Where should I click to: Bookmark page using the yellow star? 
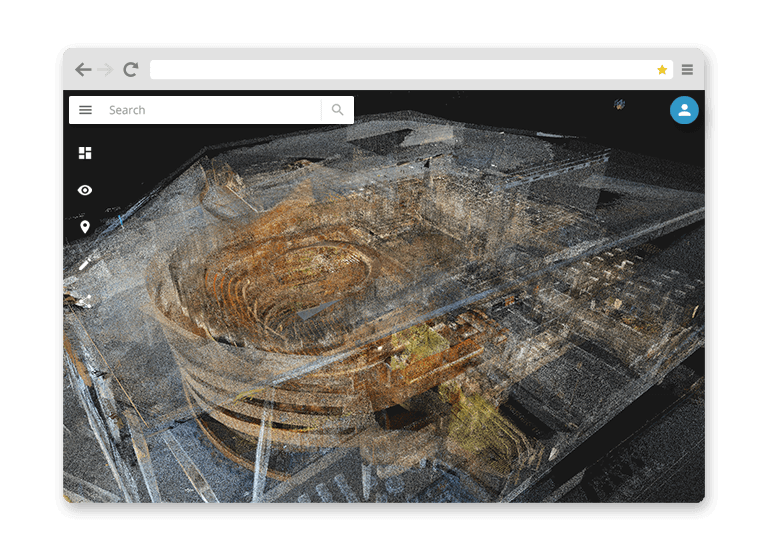point(662,70)
